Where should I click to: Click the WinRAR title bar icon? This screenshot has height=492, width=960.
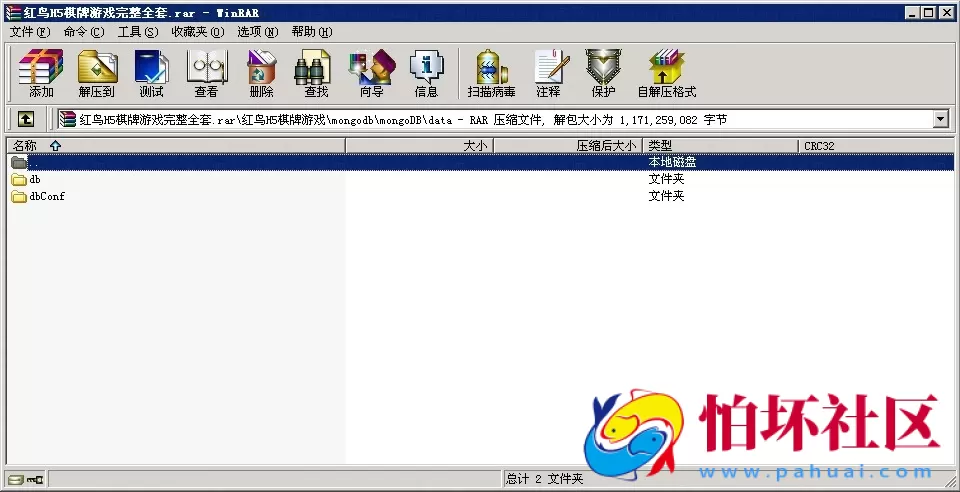pos(12,13)
